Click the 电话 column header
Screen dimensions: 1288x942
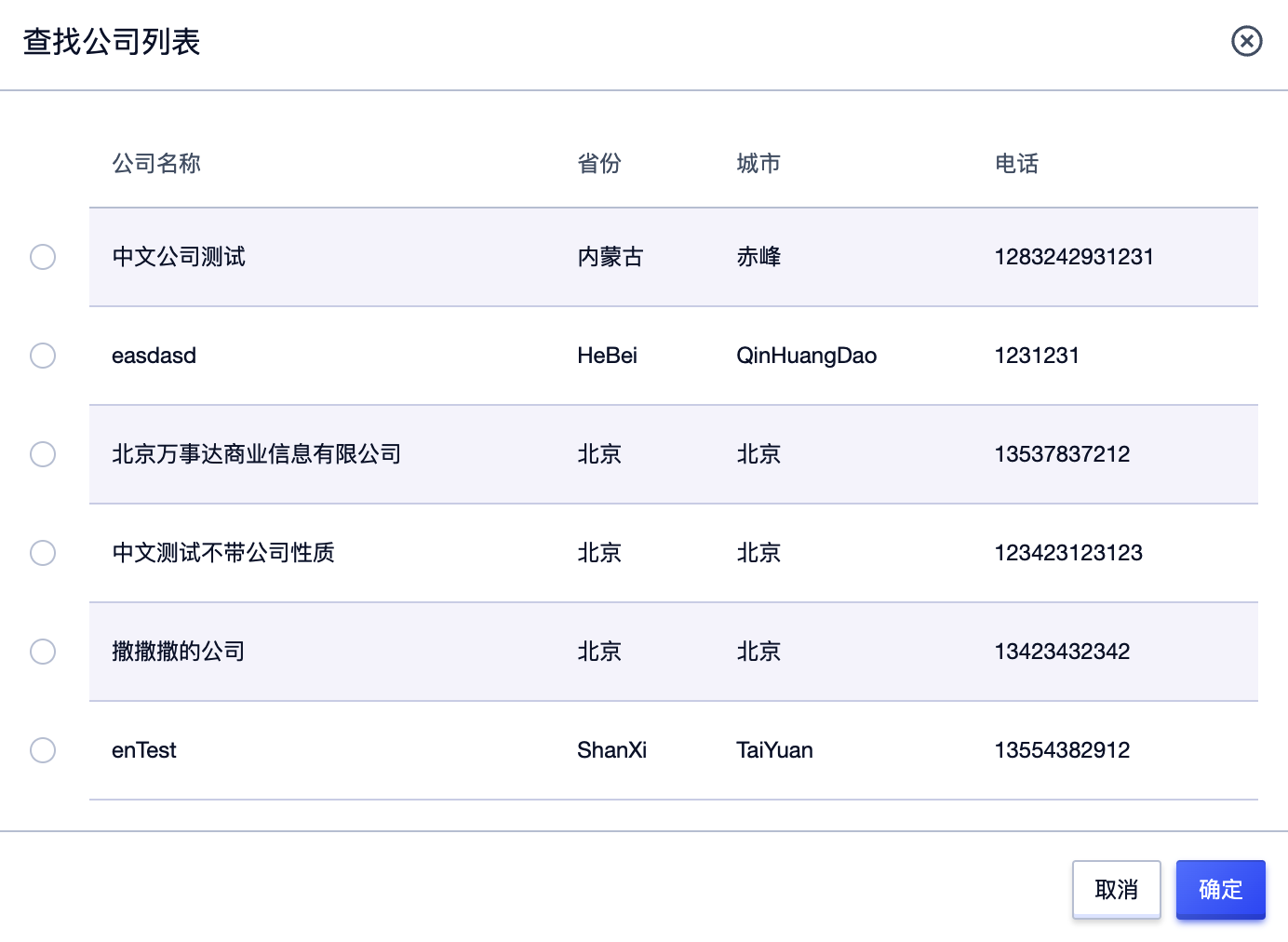pyautogui.click(x=1017, y=163)
